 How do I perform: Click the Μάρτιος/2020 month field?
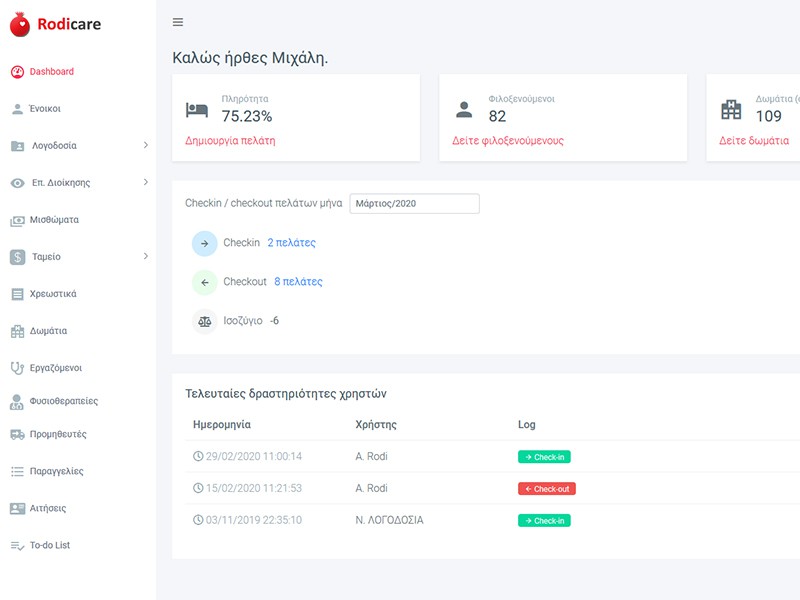[x=415, y=202]
